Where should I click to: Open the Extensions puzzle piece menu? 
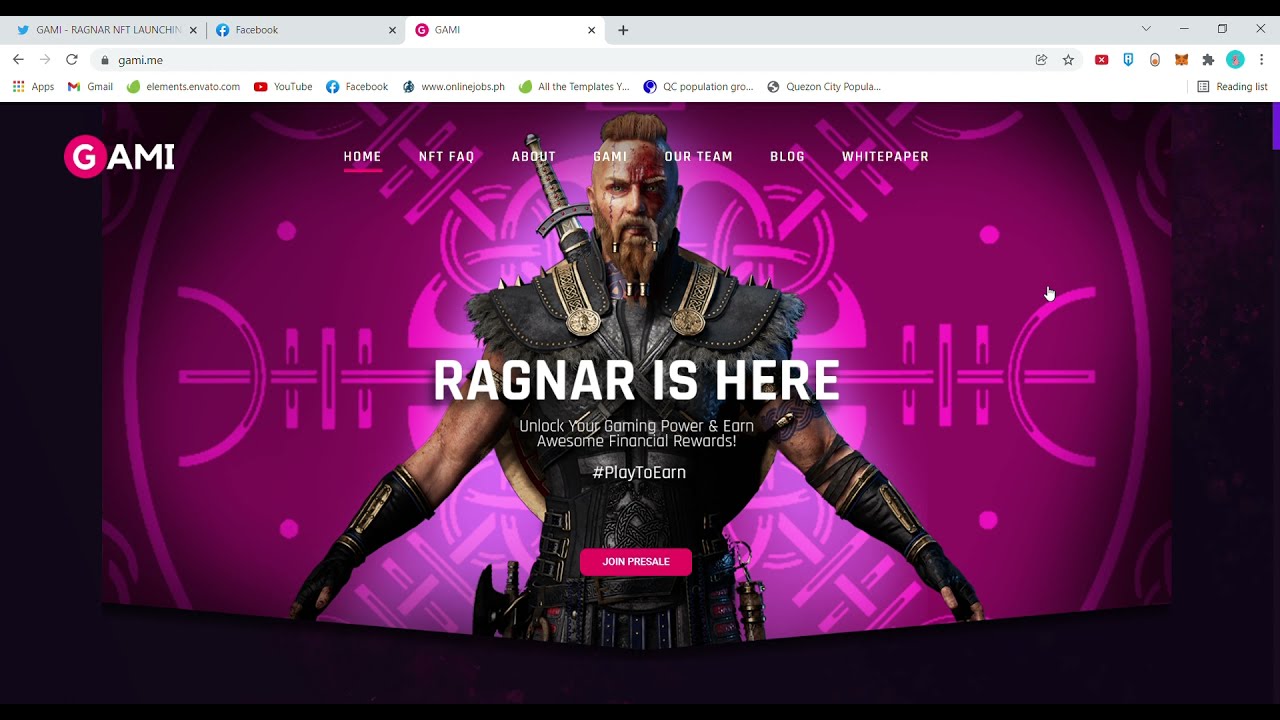1208,60
